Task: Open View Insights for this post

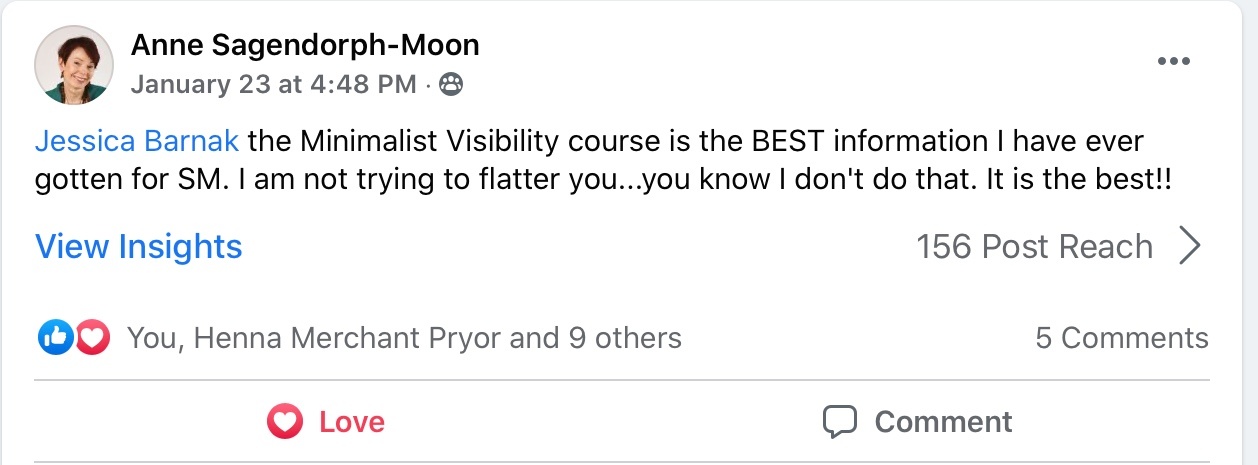Action: 139,246
